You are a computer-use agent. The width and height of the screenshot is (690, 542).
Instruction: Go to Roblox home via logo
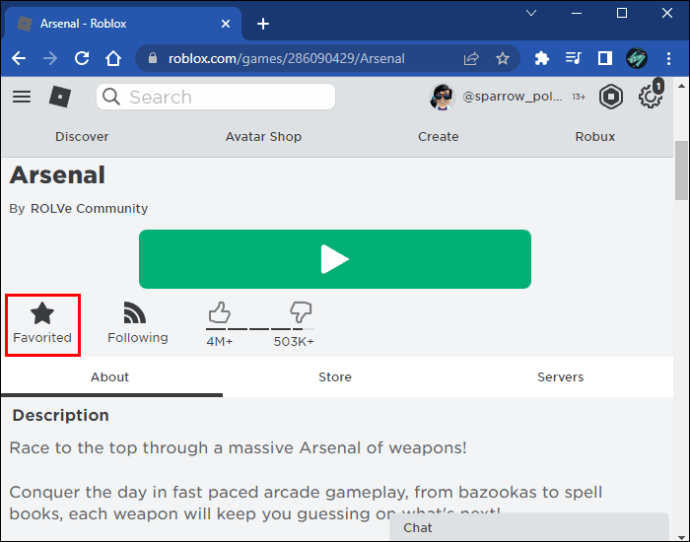(60, 96)
